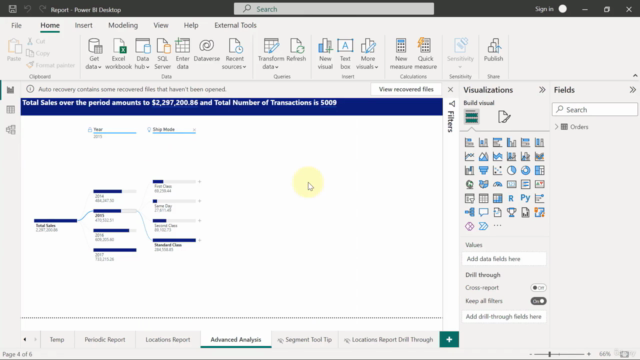Select the Treemap visual

pyautogui.click(x=540, y=170)
